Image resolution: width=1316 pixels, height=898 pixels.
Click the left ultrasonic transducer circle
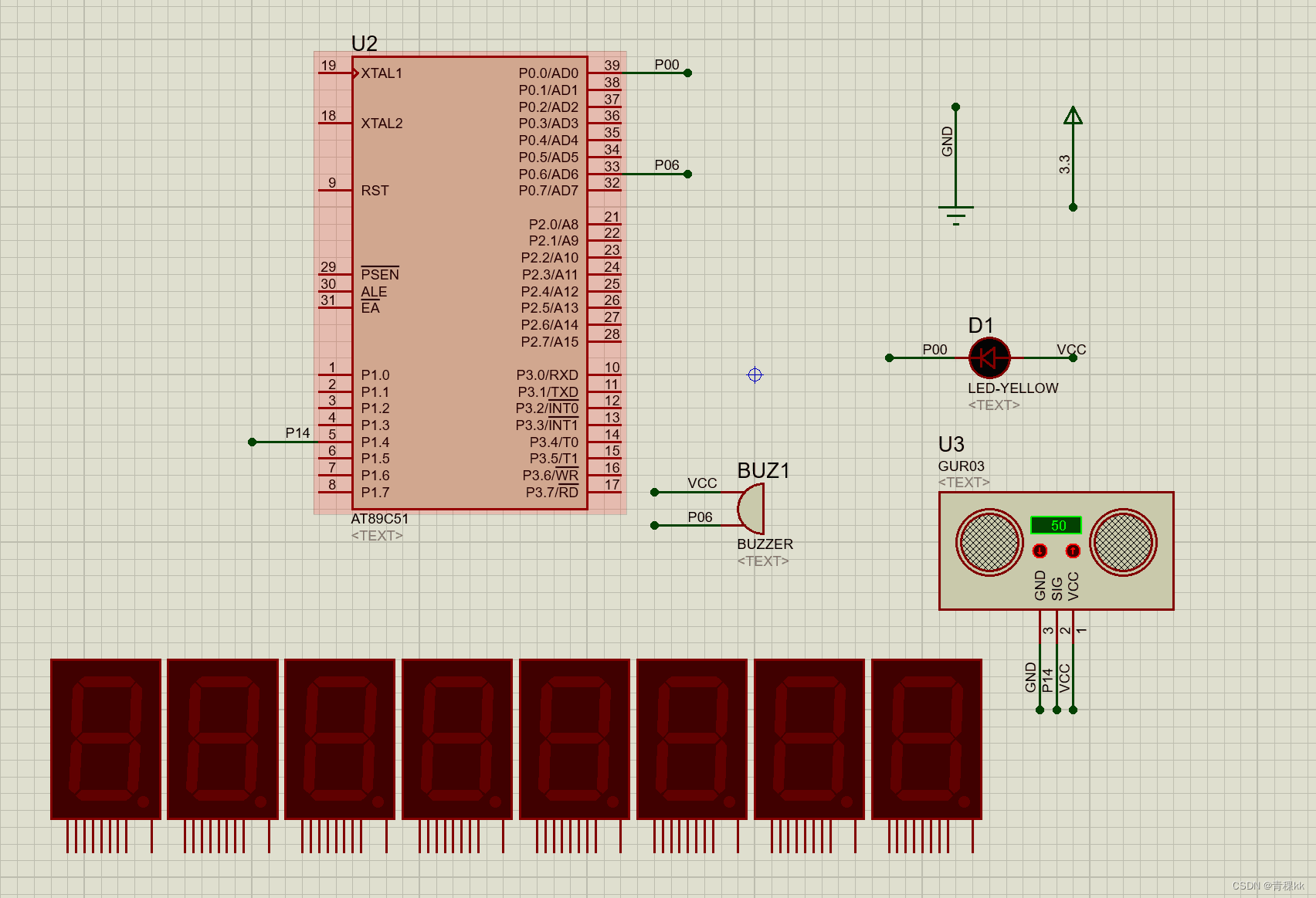tap(989, 542)
